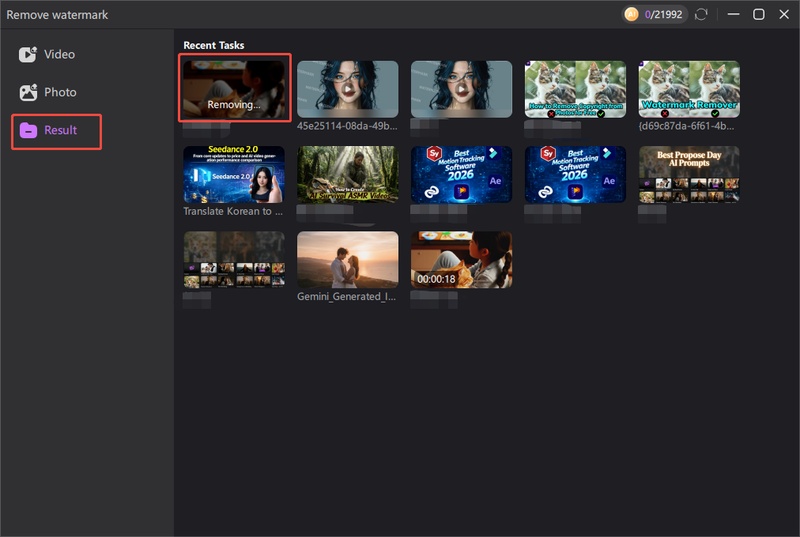This screenshot has height=537, width=800.
Task: Select the Result tab label
Action: coord(60,131)
